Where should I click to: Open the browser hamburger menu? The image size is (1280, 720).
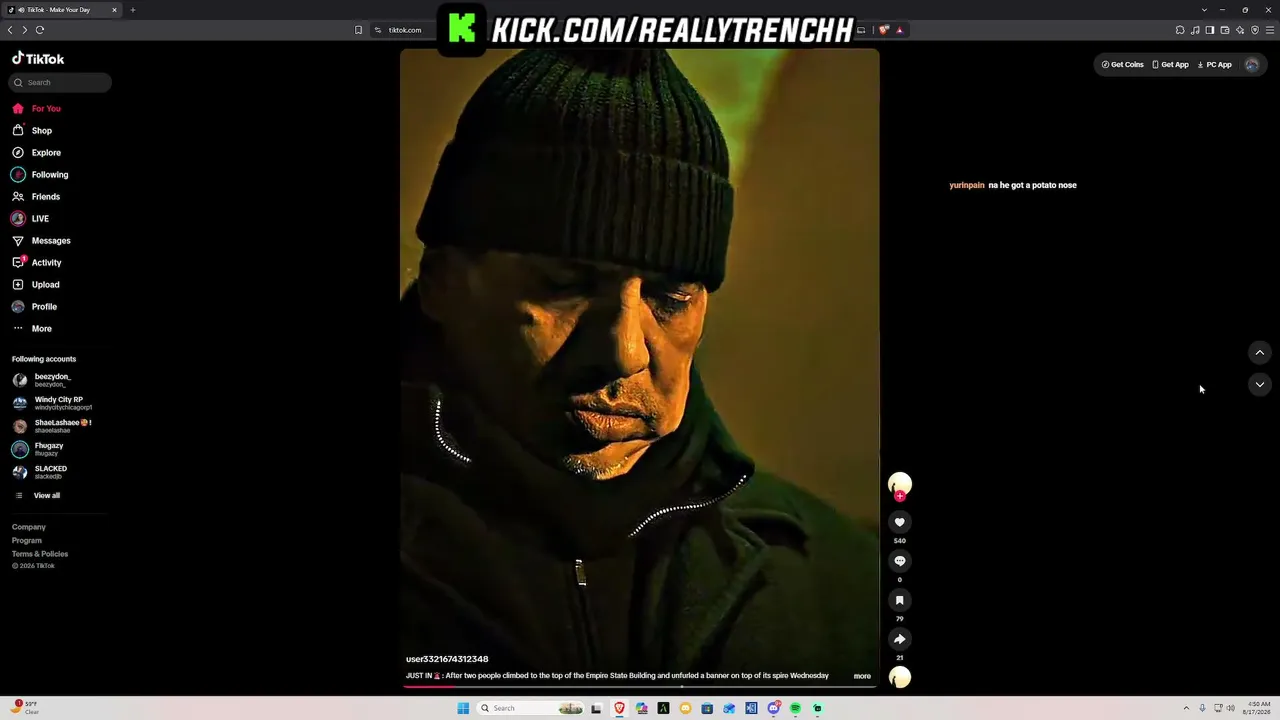point(1270,30)
